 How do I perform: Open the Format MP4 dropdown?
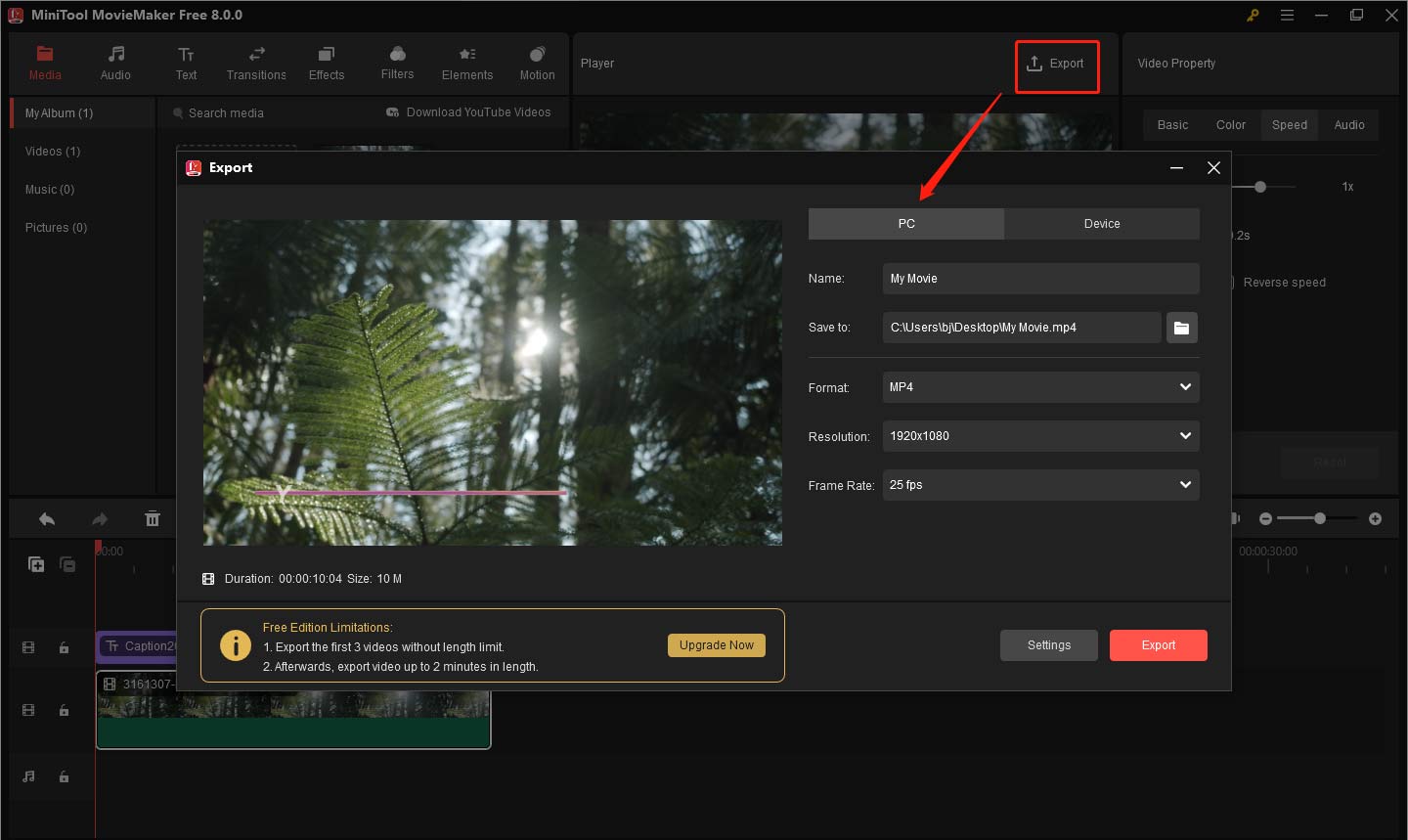click(1040, 387)
